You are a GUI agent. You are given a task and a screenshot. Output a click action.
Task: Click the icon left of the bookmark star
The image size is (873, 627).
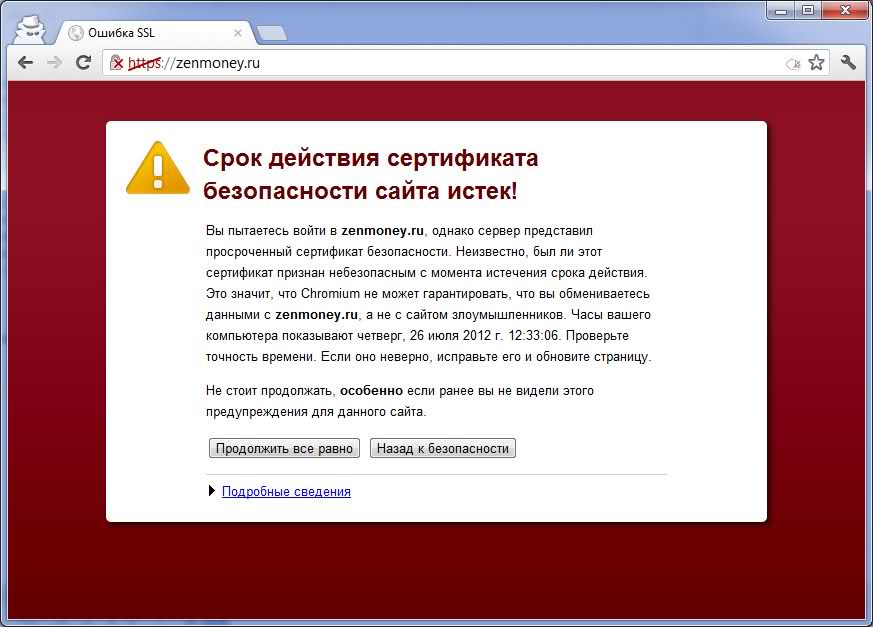[x=793, y=63]
